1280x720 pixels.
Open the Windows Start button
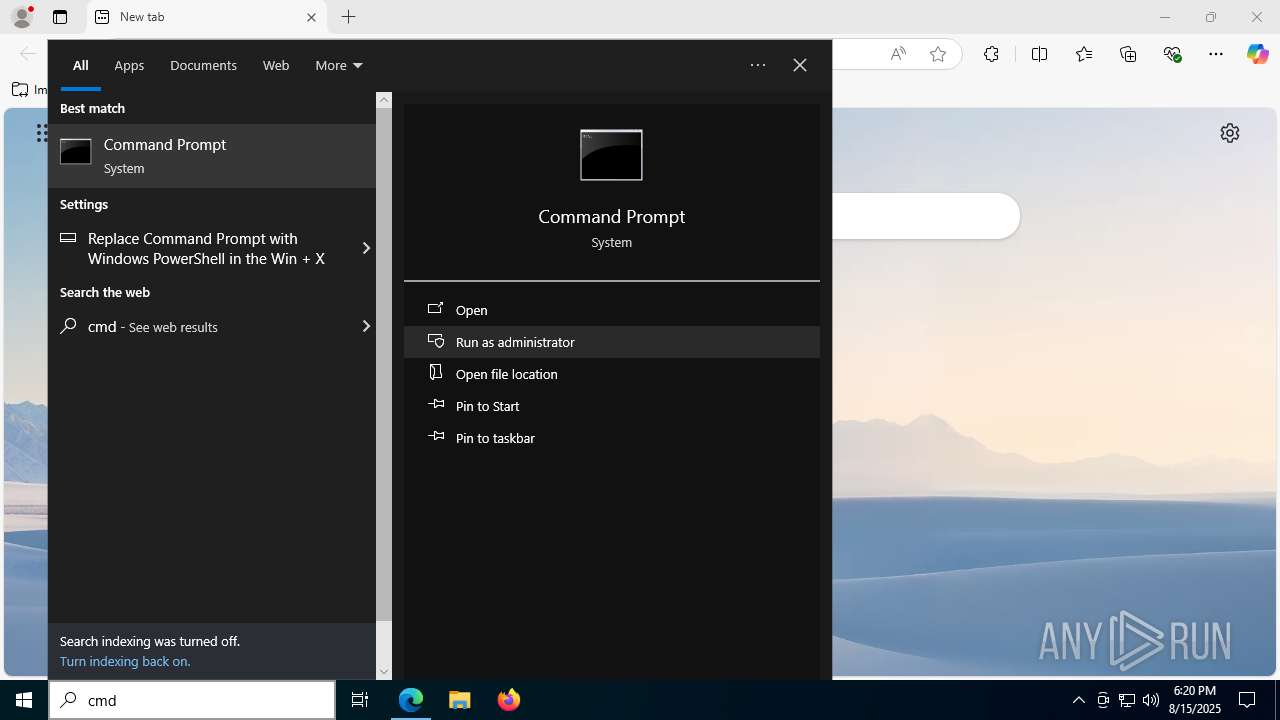(24, 700)
